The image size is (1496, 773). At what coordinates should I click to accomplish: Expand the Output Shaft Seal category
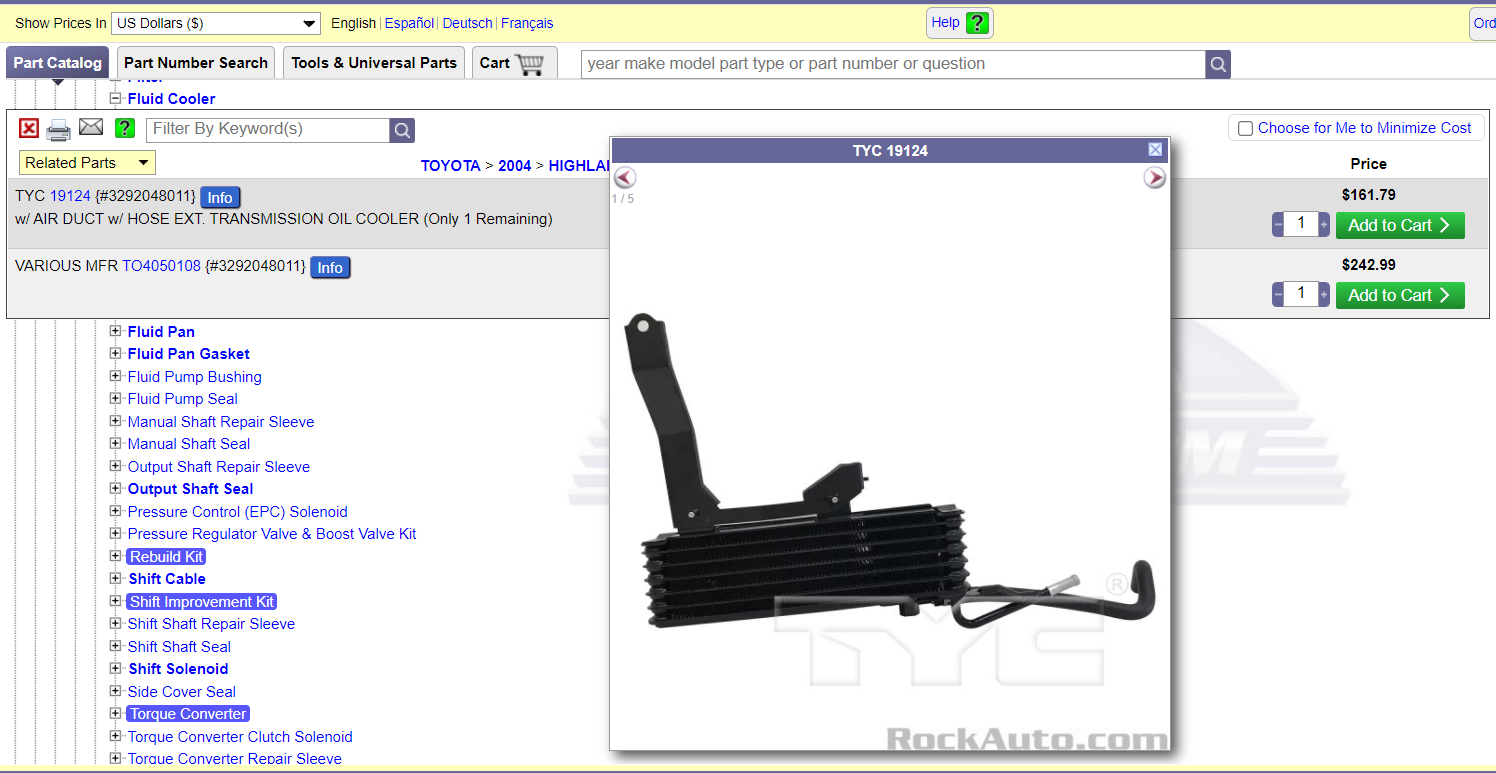(115, 489)
